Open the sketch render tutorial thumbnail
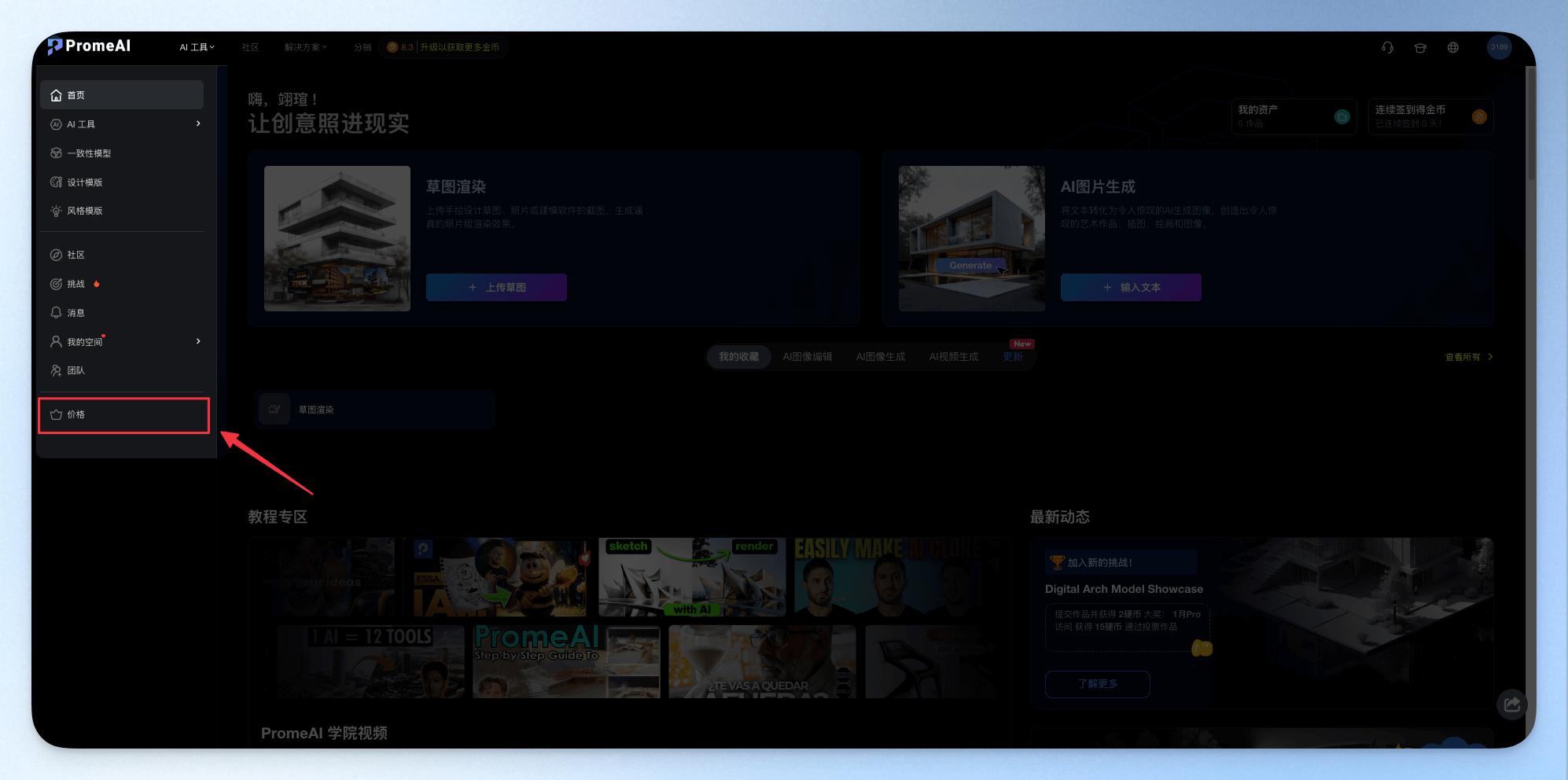The height and width of the screenshot is (780, 1568). point(692,577)
